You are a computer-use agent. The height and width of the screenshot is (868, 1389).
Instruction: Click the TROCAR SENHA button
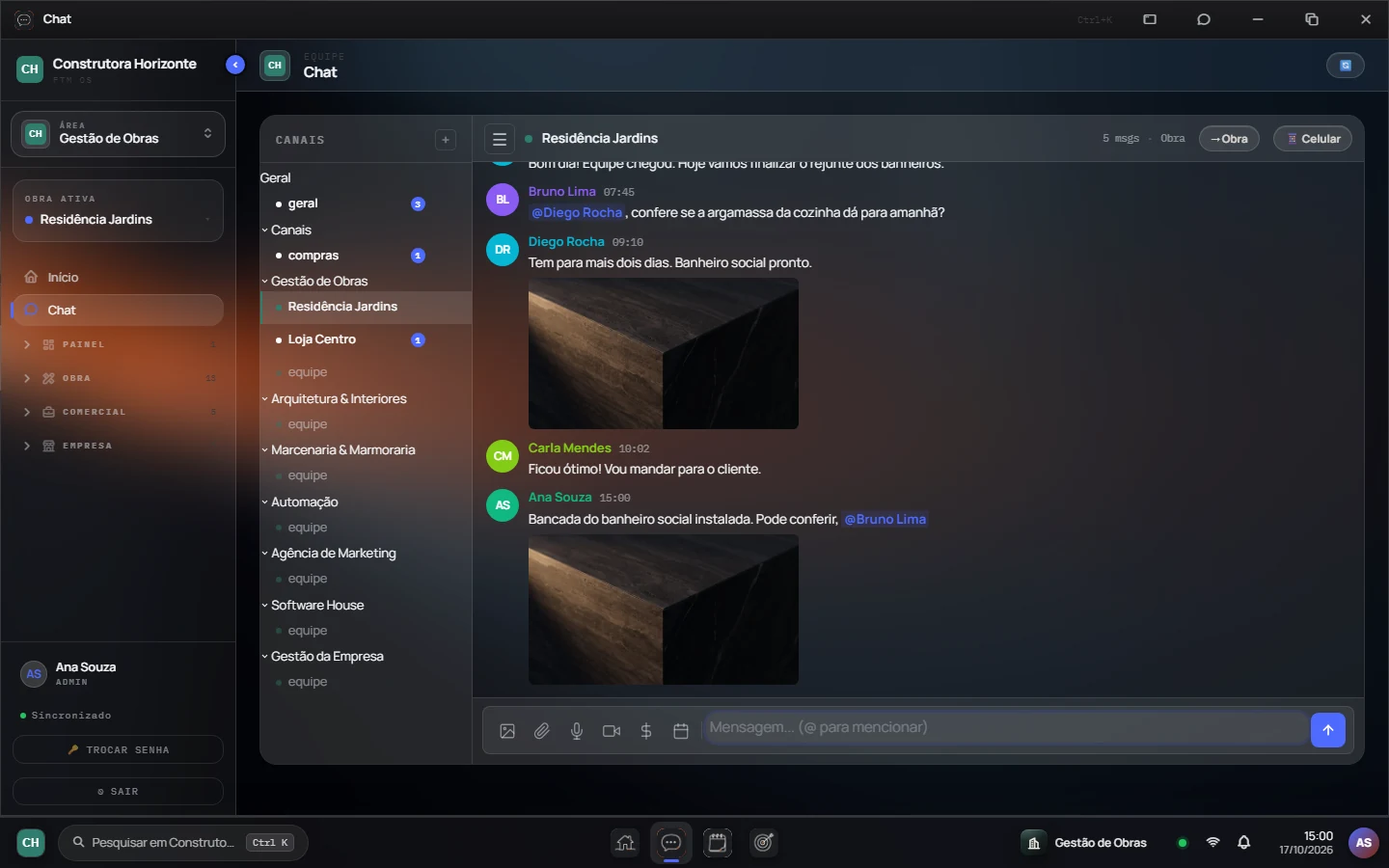pos(118,749)
